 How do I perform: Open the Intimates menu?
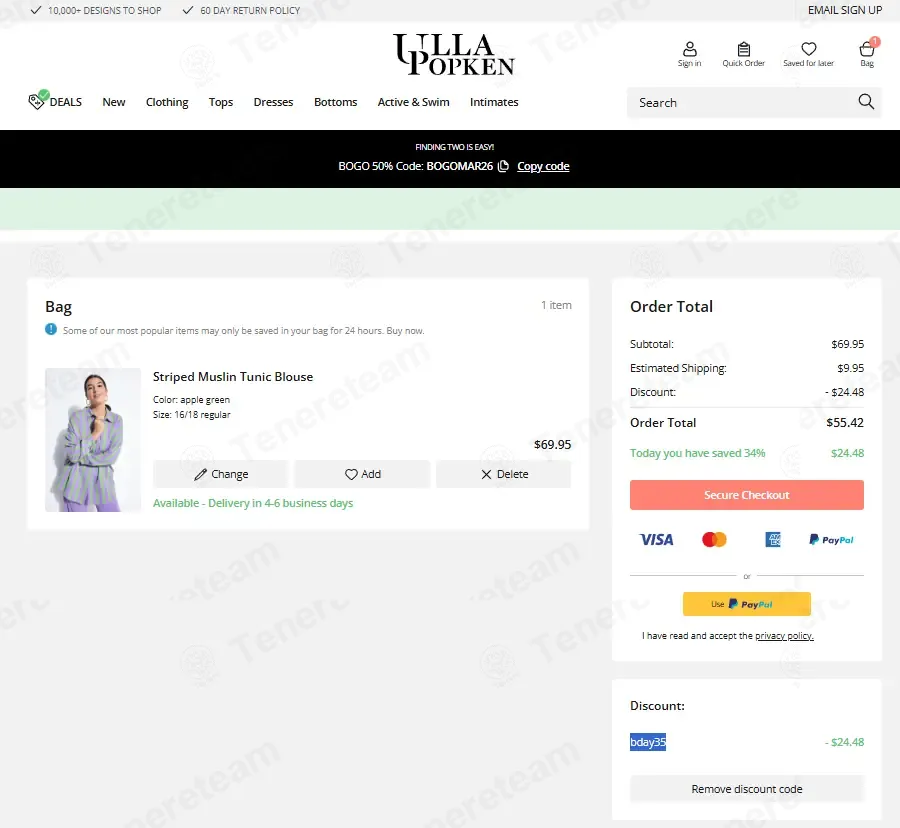[494, 102]
